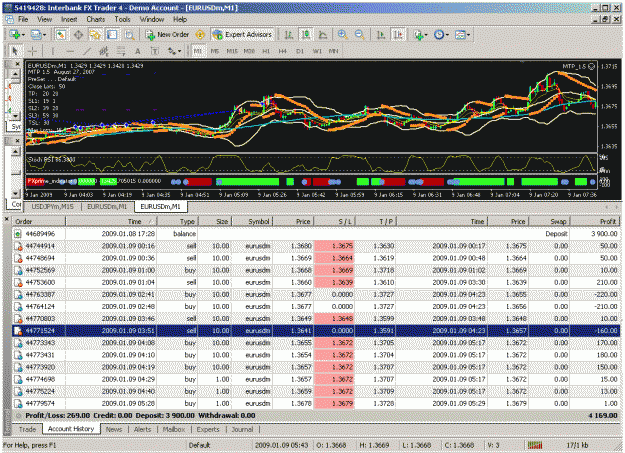Screen dimensions: 625x453
Task: Select the Fibonacci Retracement tool
Action: pyautogui.click(x=121, y=51)
